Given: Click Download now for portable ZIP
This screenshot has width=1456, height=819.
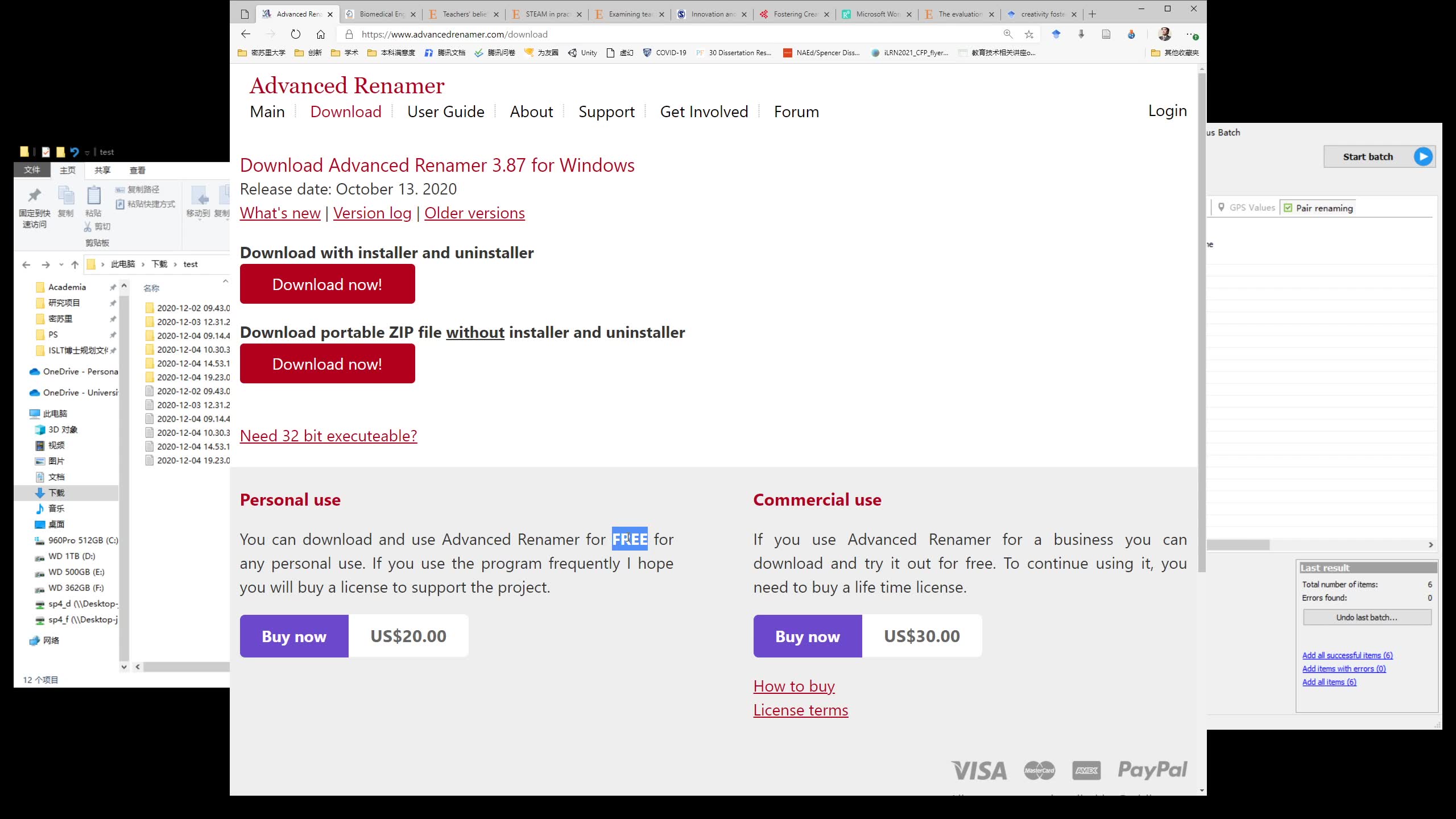Looking at the screenshot, I should [327, 364].
